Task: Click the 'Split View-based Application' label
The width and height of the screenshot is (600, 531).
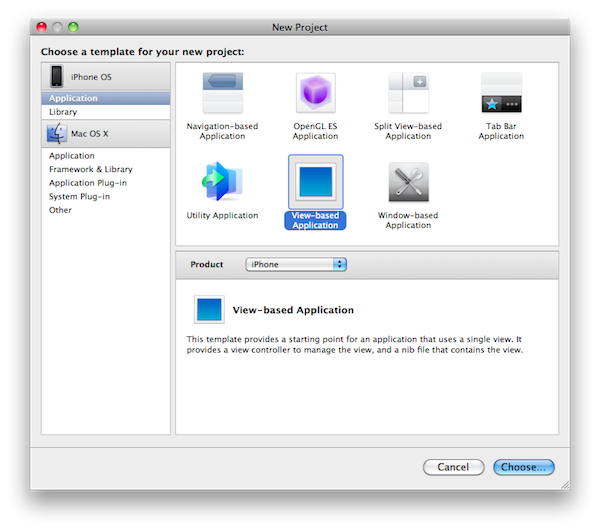Action: (408, 131)
